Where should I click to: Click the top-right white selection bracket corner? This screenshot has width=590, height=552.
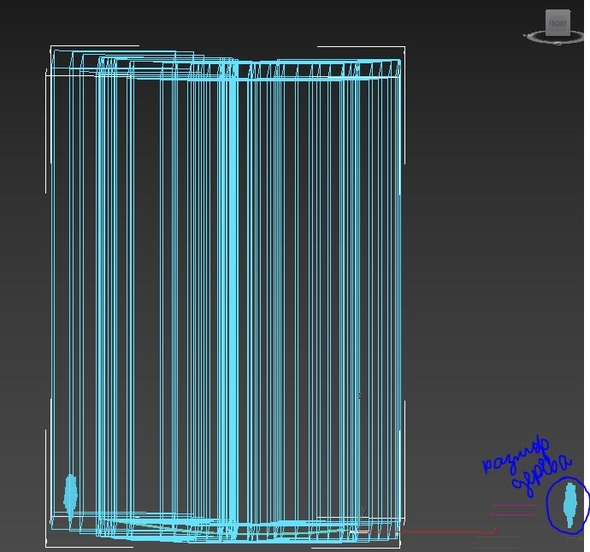404,47
